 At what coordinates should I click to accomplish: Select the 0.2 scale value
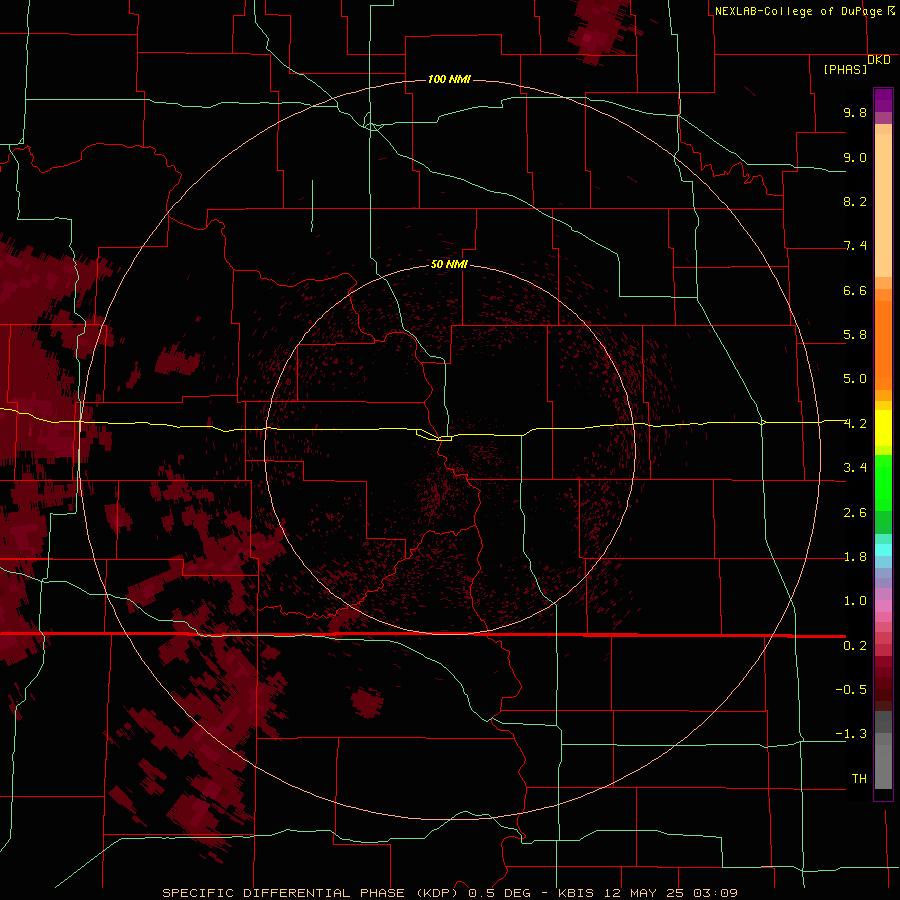point(855,646)
